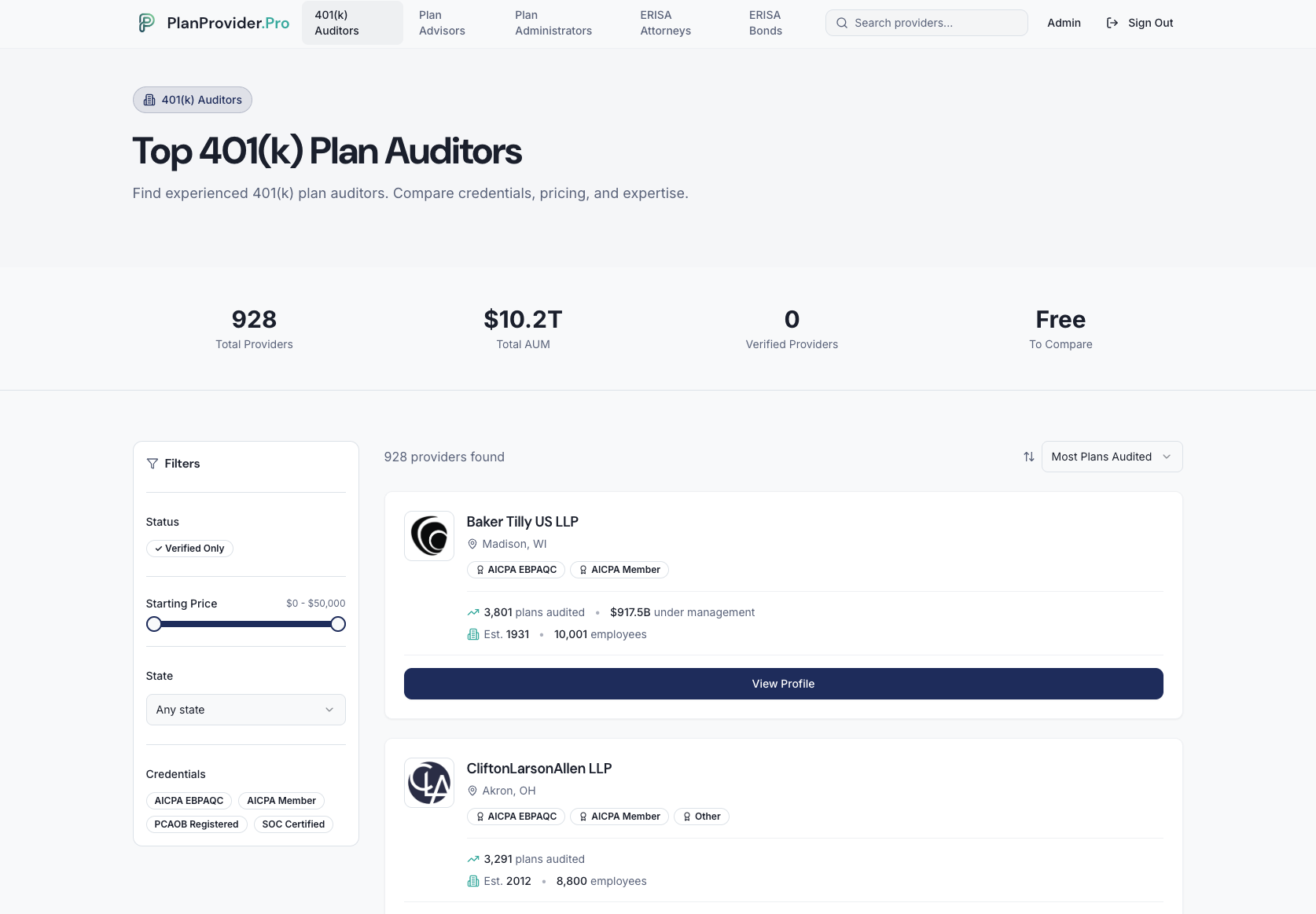The height and width of the screenshot is (914, 1316).
Task: Open the Most Plans Audited sort dropdown
Action: pos(1111,457)
